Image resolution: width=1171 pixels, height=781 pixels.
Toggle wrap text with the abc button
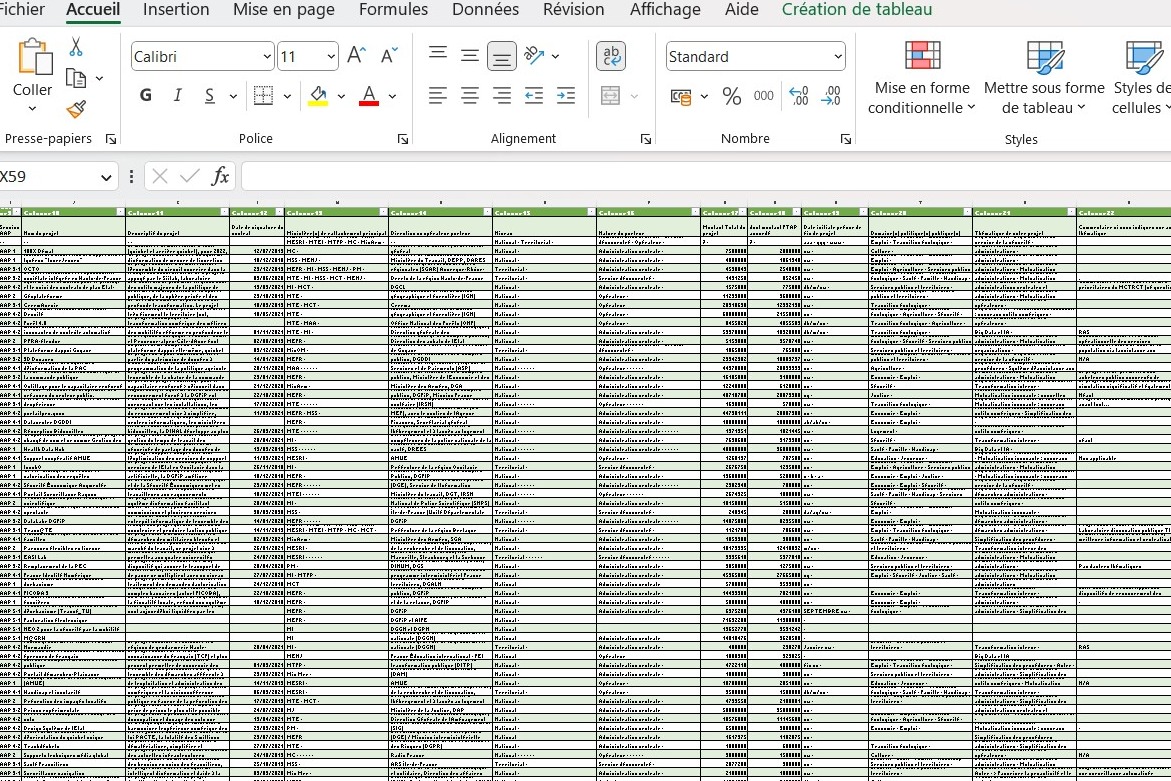click(x=611, y=57)
